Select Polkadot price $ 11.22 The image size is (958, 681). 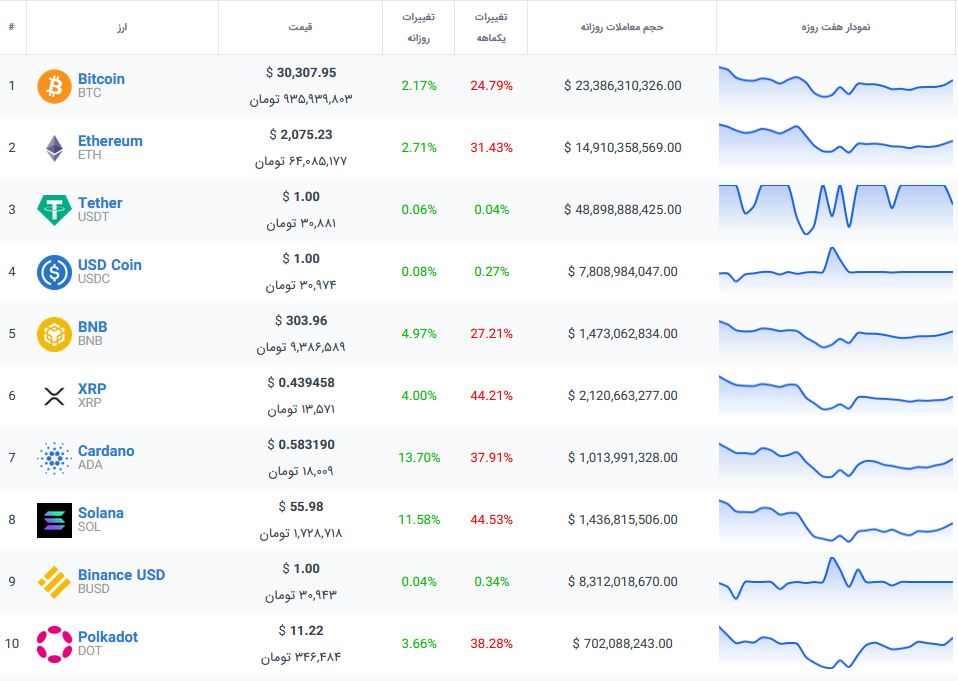click(301, 630)
